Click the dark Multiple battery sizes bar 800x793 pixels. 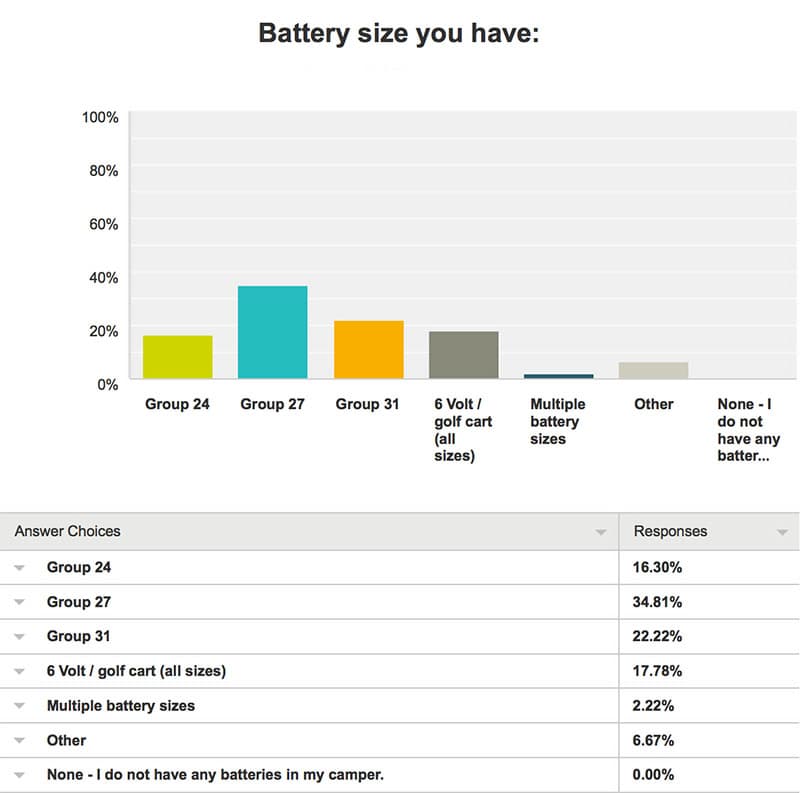[x=558, y=377]
